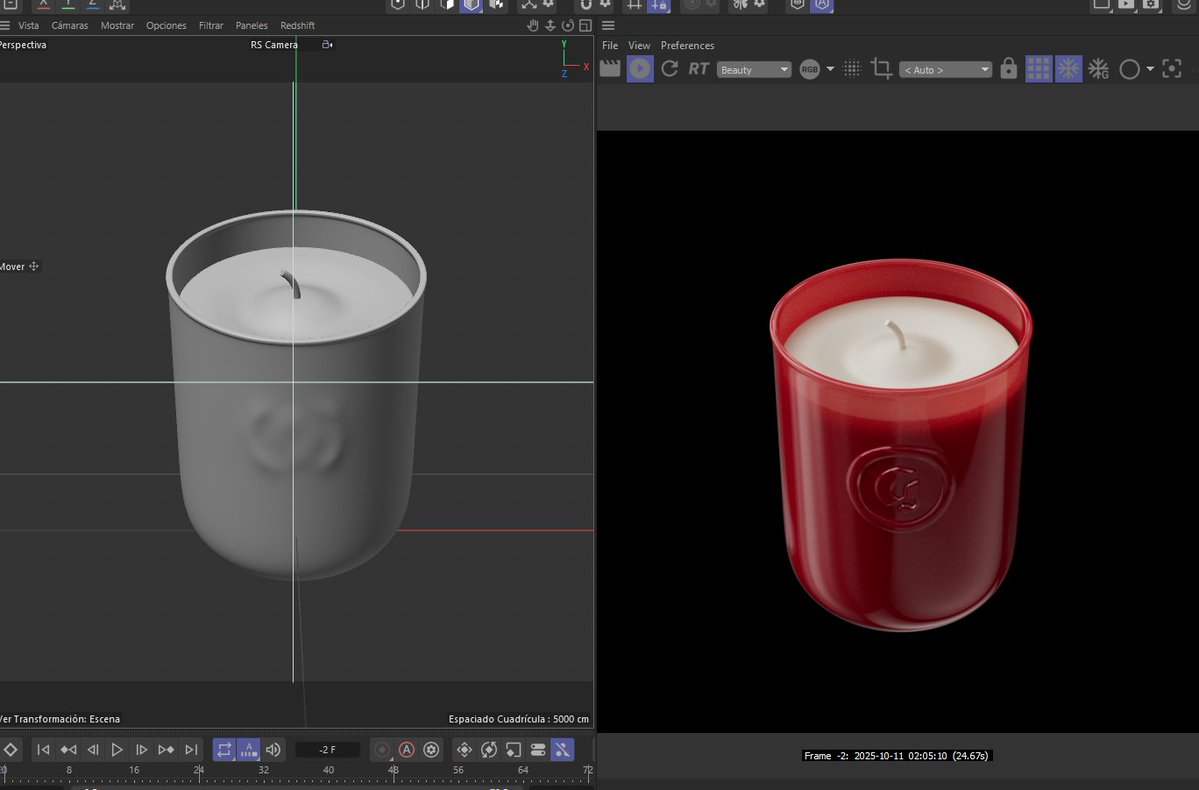The width and height of the screenshot is (1199, 790).
Task: Open the RenderView hamburger menu
Action: point(608,25)
